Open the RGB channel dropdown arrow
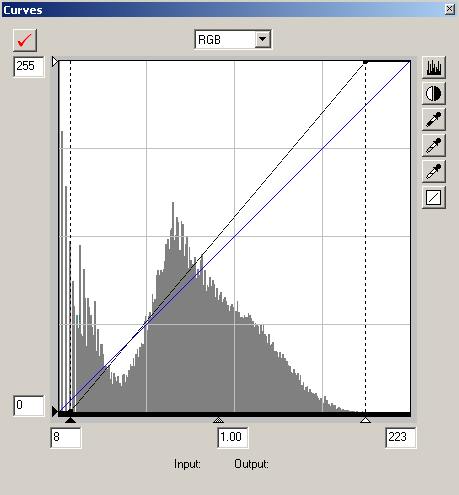Viewport: 459px width, 495px height. (x=263, y=39)
